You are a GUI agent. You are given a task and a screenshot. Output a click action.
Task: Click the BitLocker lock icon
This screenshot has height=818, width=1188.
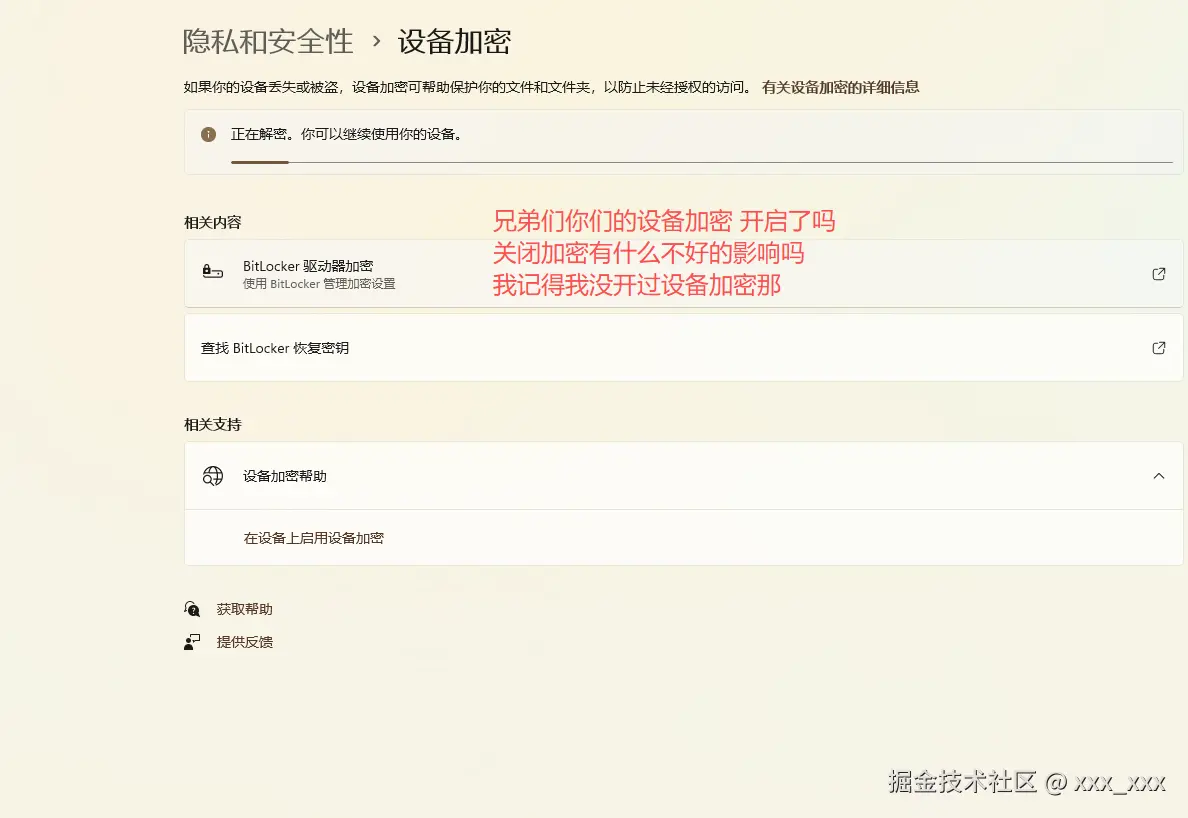point(212,273)
